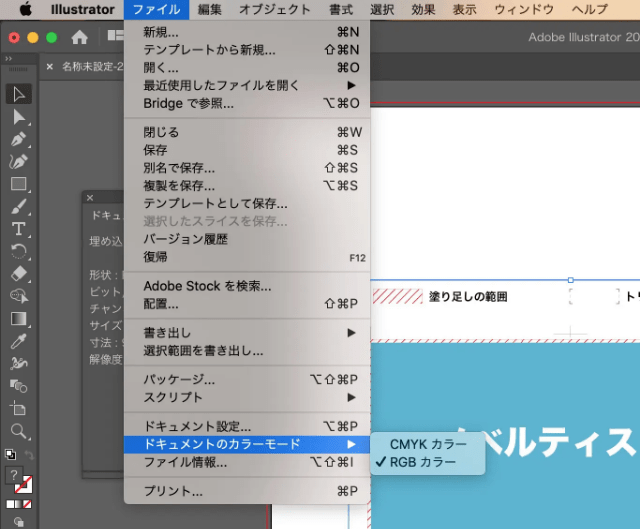Expand 書き出し submenu

click(247, 333)
